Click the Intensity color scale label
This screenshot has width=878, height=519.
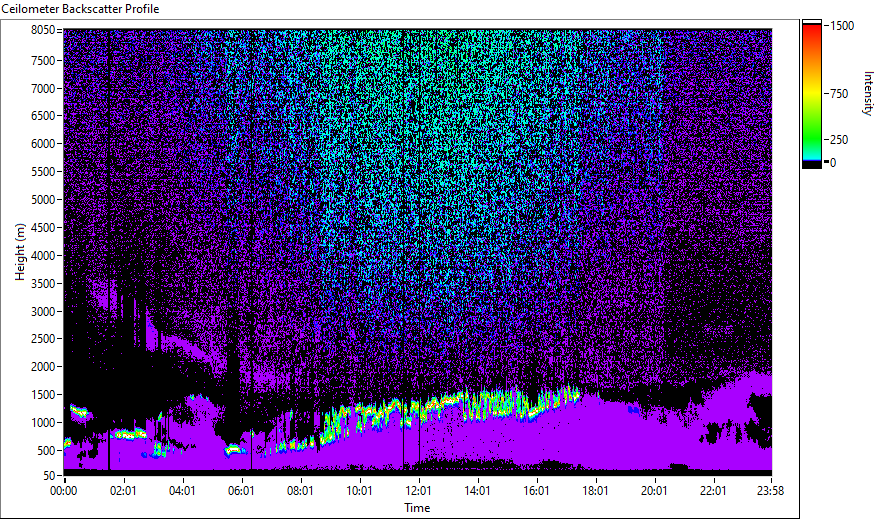coord(868,93)
